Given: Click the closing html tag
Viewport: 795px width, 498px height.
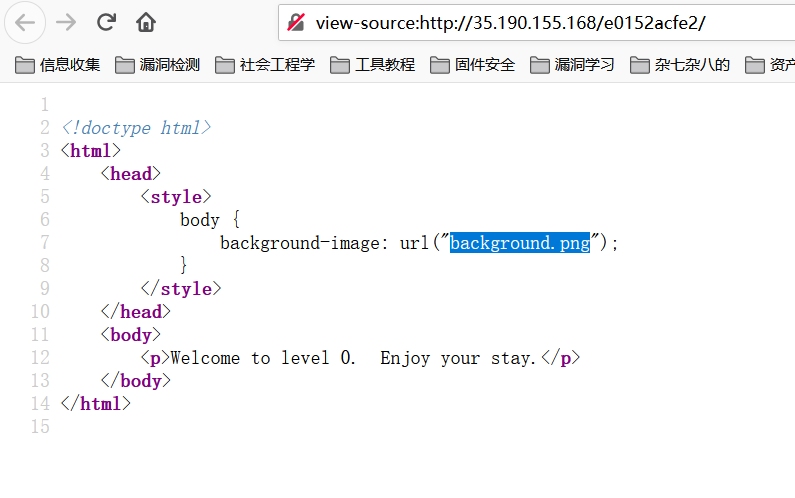Looking at the screenshot, I should pyautogui.click(x=96, y=404).
